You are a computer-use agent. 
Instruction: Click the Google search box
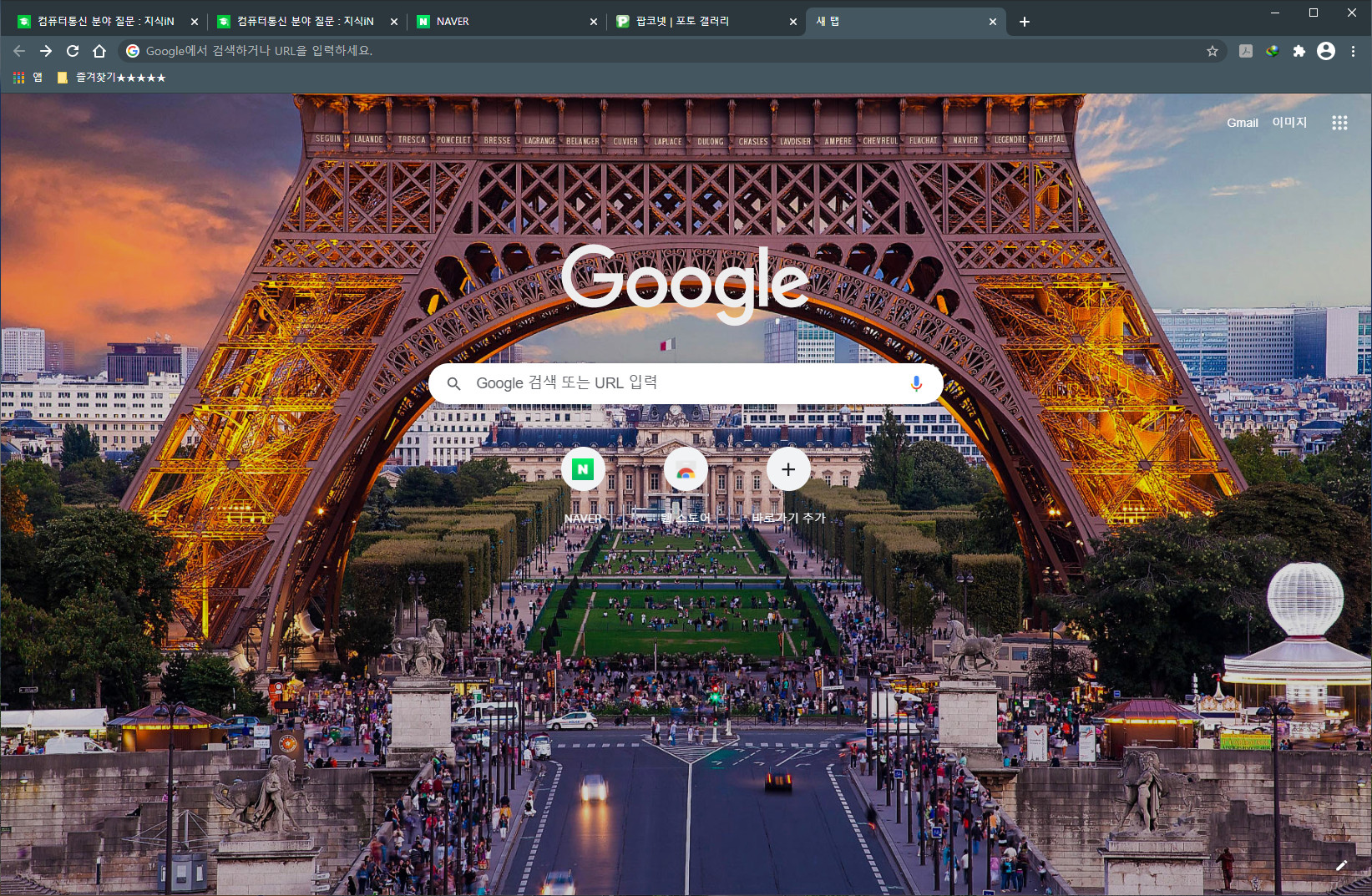point(686,383)
